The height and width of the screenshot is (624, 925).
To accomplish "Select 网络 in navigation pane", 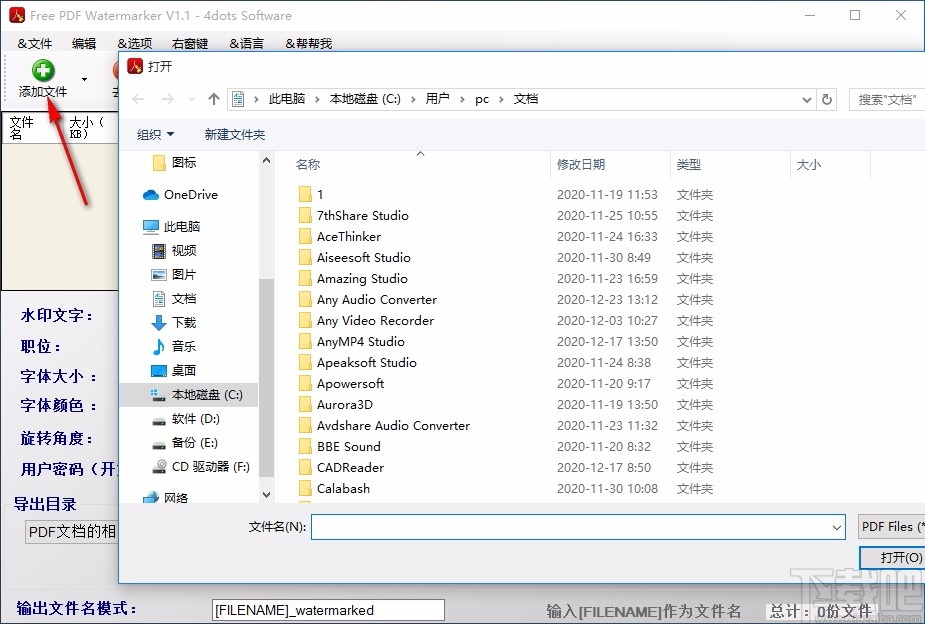I will pos(166,498).
